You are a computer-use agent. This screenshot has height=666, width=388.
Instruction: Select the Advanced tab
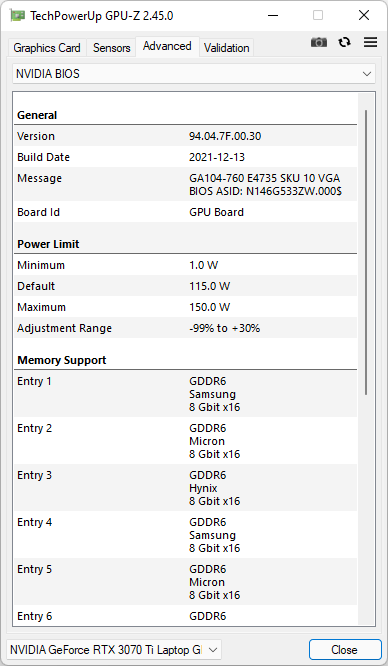tap(167, 46)
